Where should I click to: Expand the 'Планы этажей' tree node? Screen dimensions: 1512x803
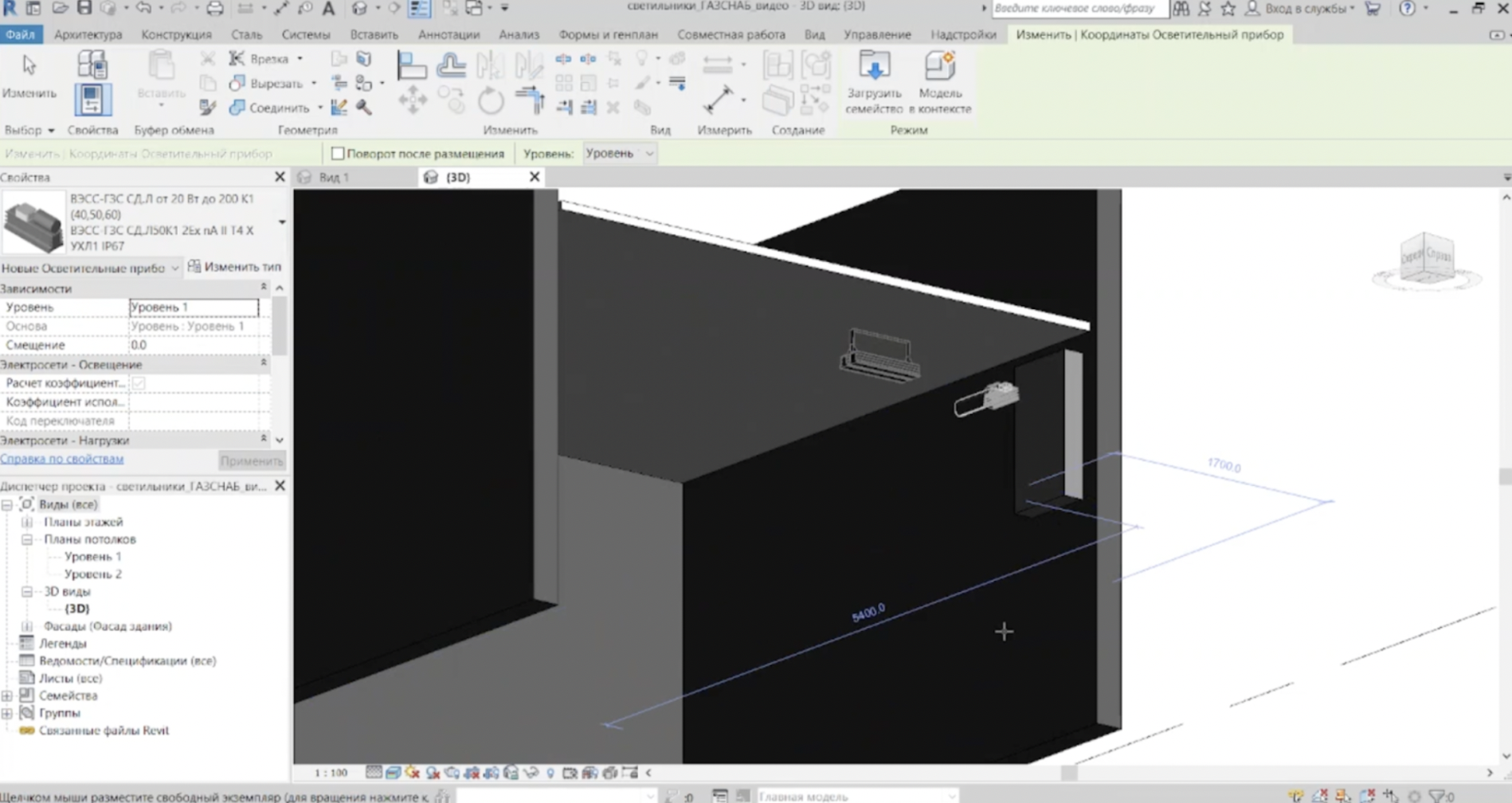tap(27, 523)
